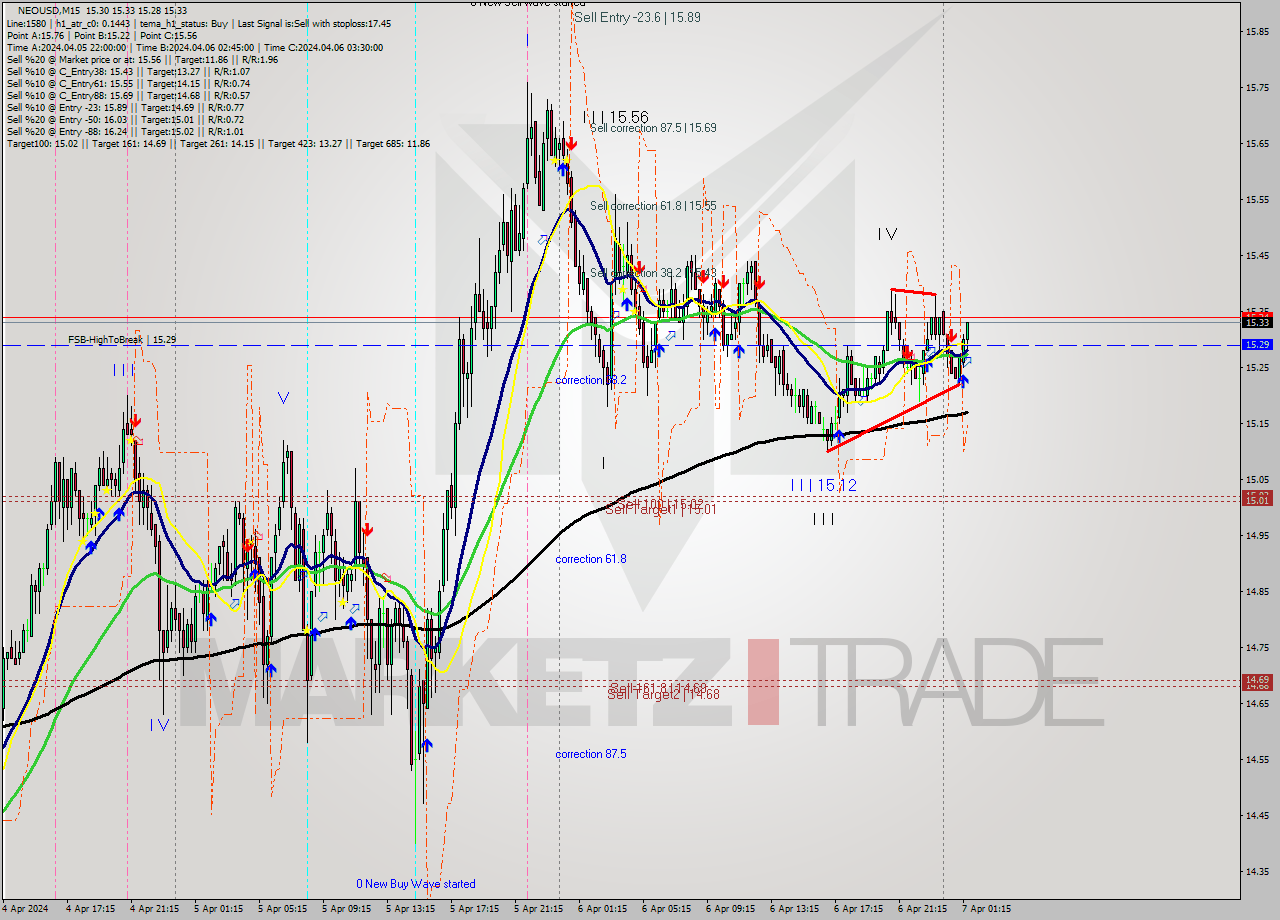This screenshot has height=920, width=1280.
Task: Click the red 14.69 price tag on axis
Action: pyautogui.click(x=1257, y=681)
